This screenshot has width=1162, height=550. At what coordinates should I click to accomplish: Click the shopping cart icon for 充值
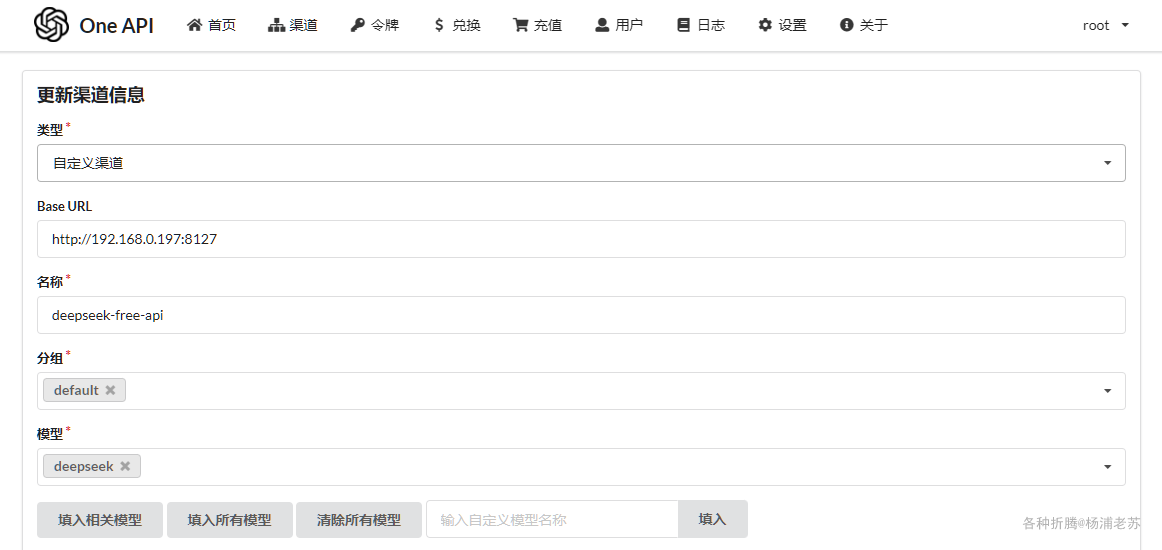[521, 25]
